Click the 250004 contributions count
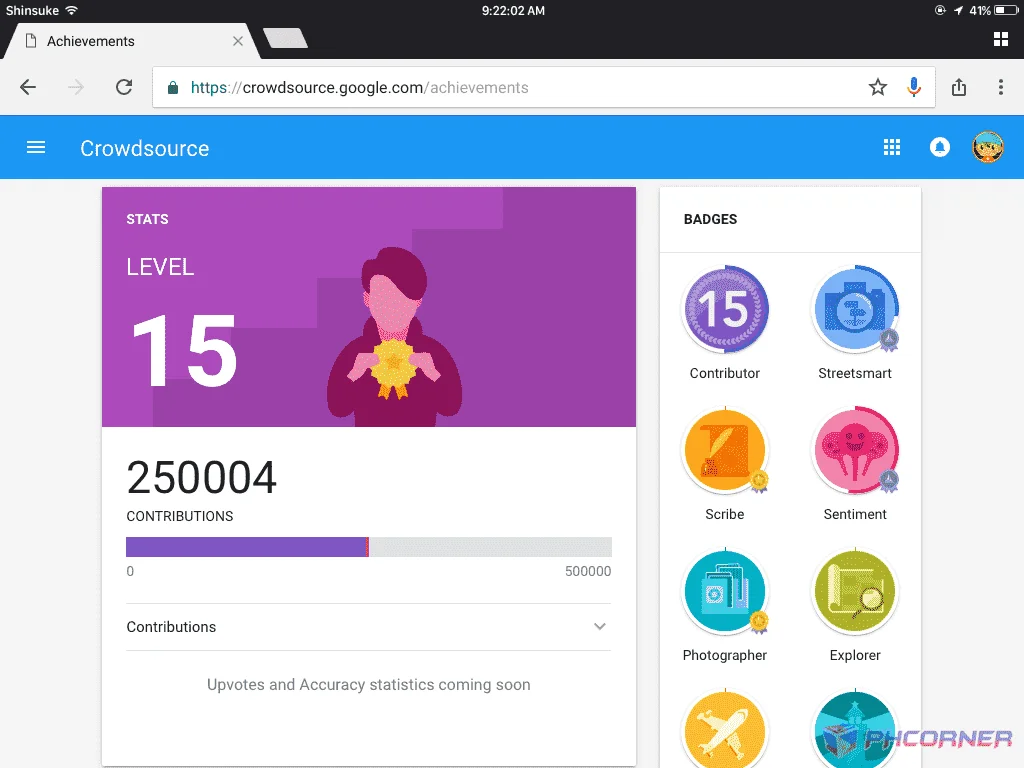 coord(201,477)
